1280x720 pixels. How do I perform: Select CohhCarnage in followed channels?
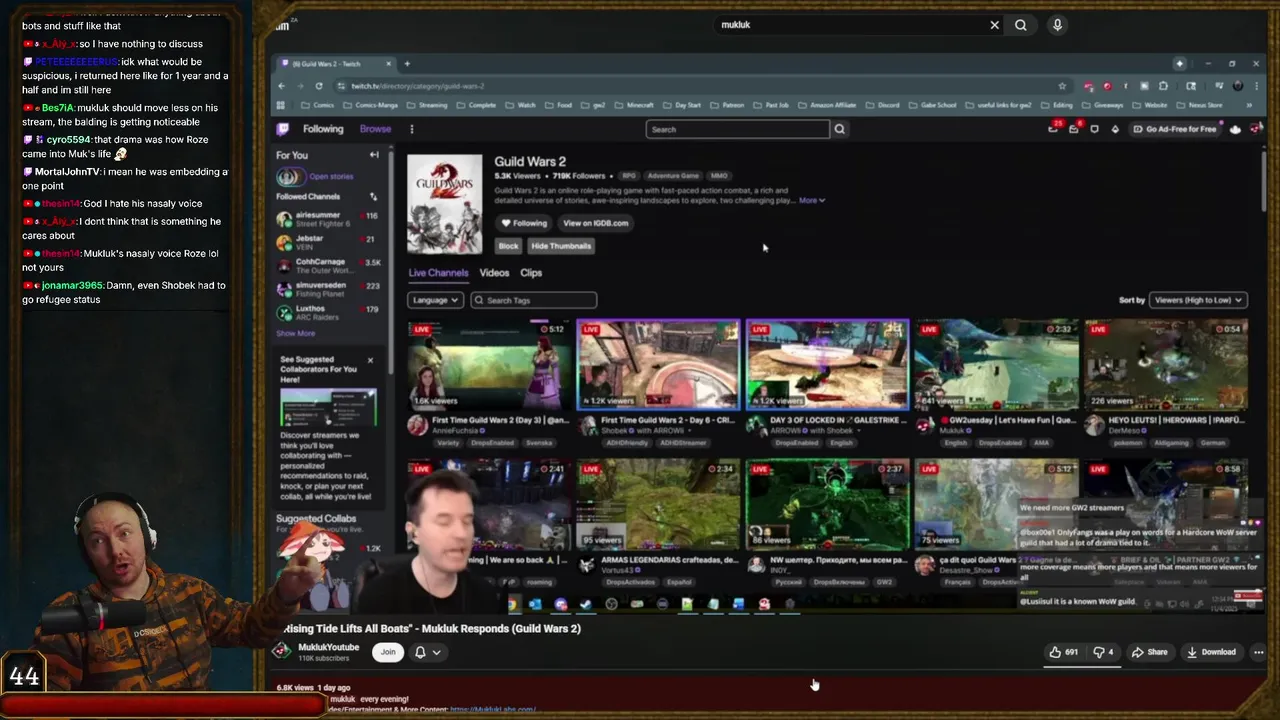click(327, 266)
